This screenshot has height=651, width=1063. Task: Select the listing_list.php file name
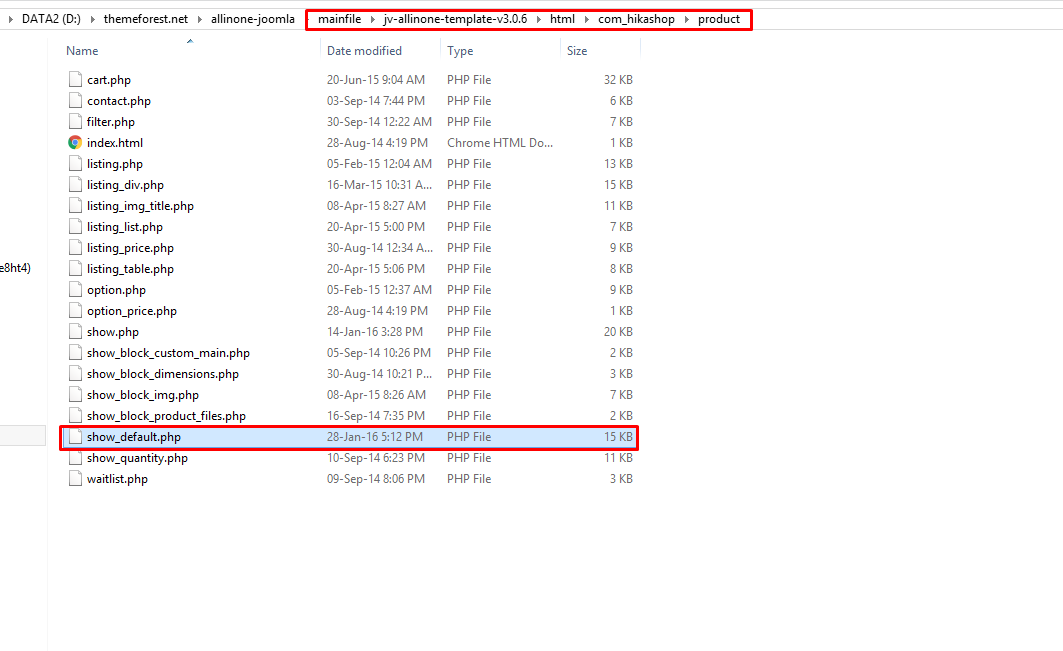pyautogui.click(x=125, y=226)
